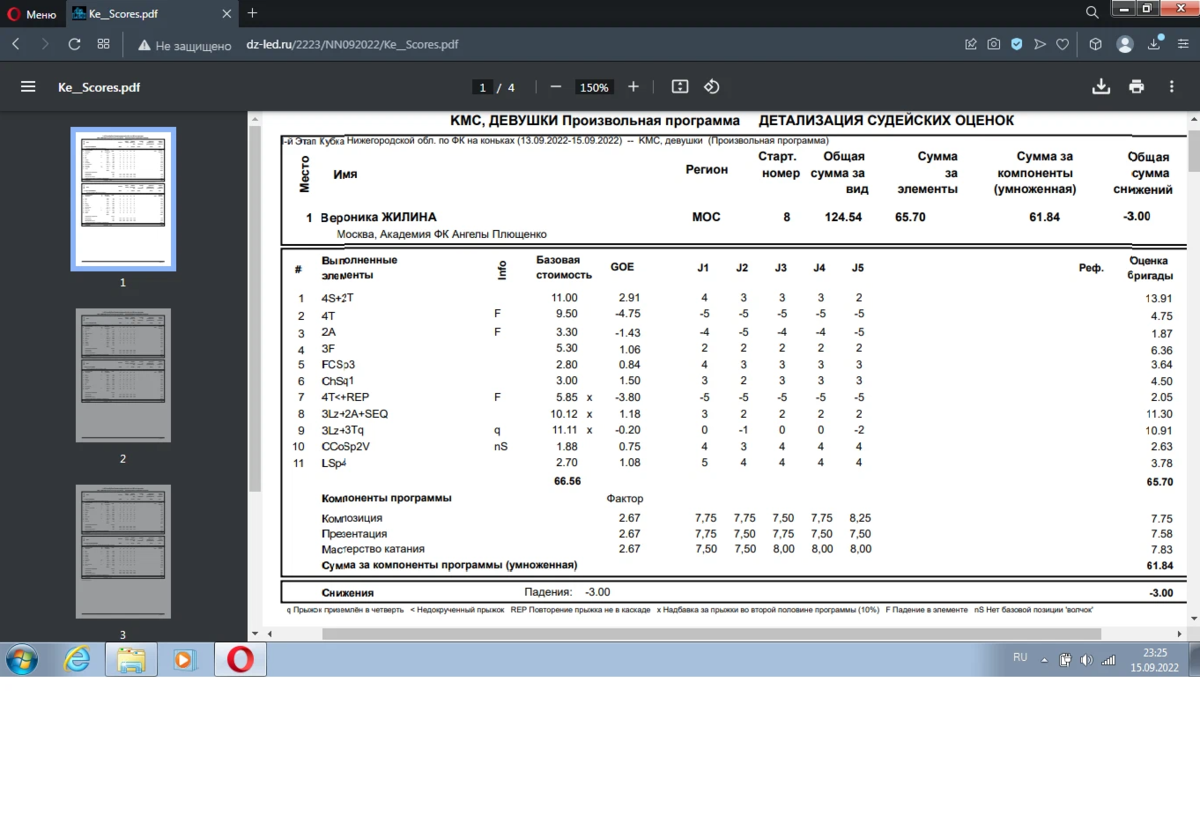Open Easy Setup sliders icon

pos(1182,44)
